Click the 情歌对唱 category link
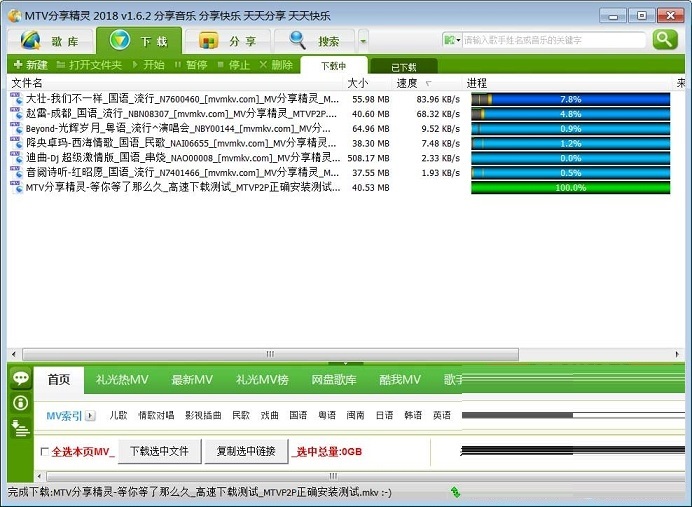692x507 pixels. point(156,415)
